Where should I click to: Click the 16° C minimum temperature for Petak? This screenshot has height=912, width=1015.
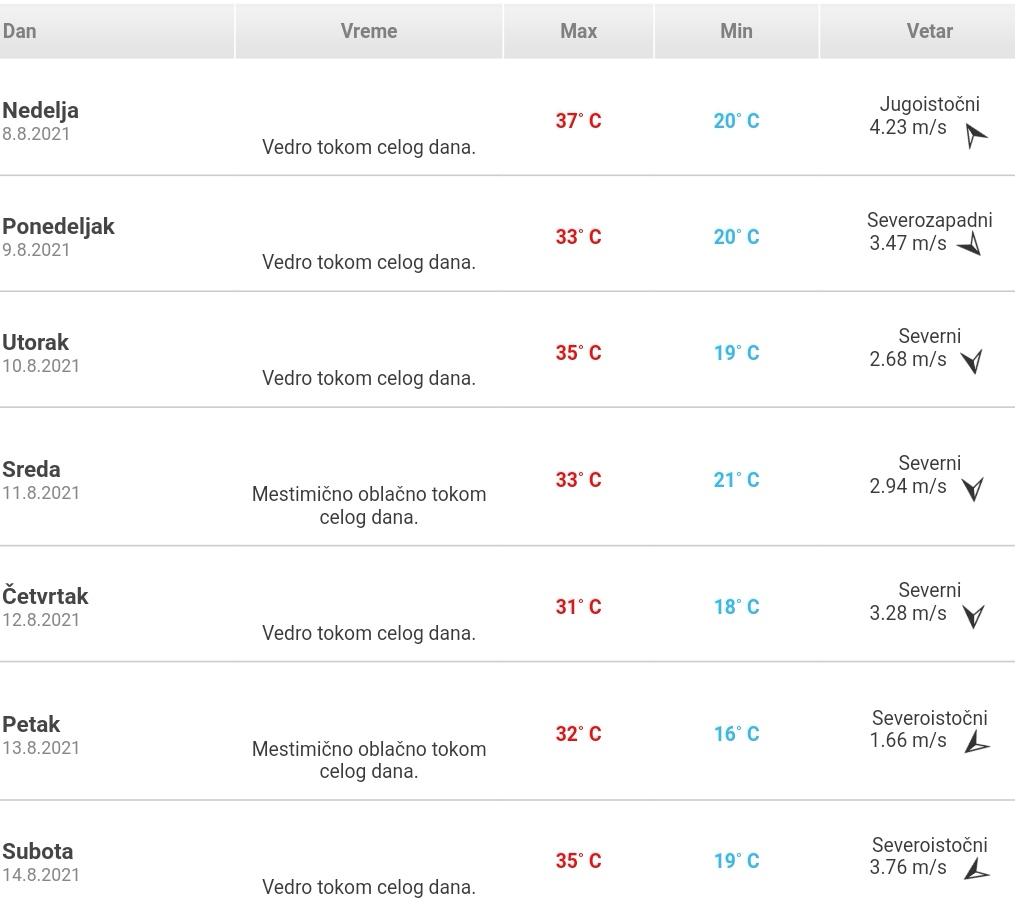pos(736,734)
